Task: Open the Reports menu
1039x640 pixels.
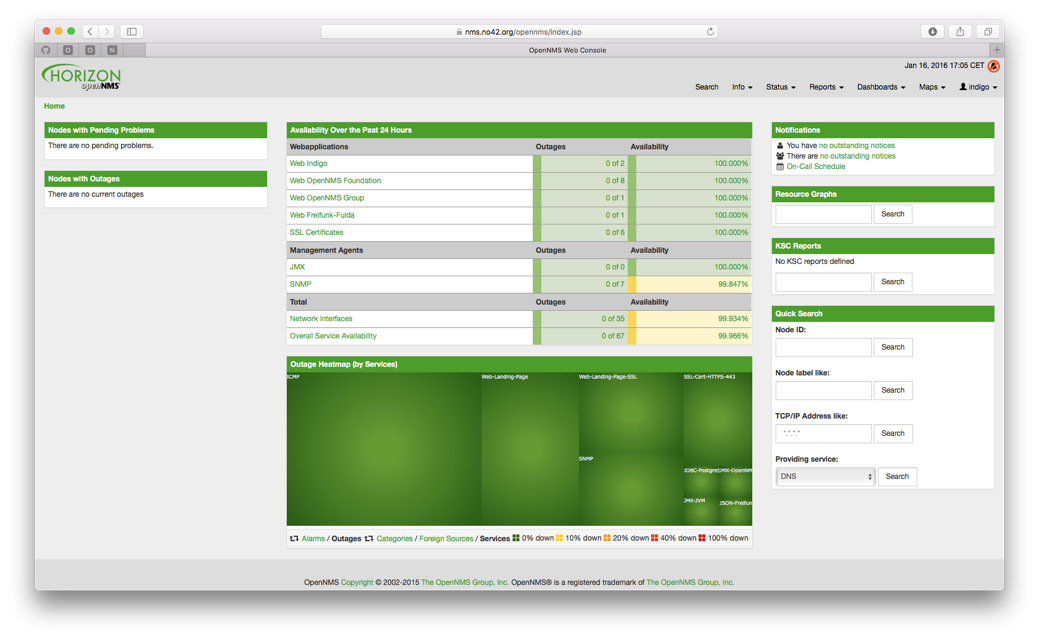Action: [x=826, y=87]
